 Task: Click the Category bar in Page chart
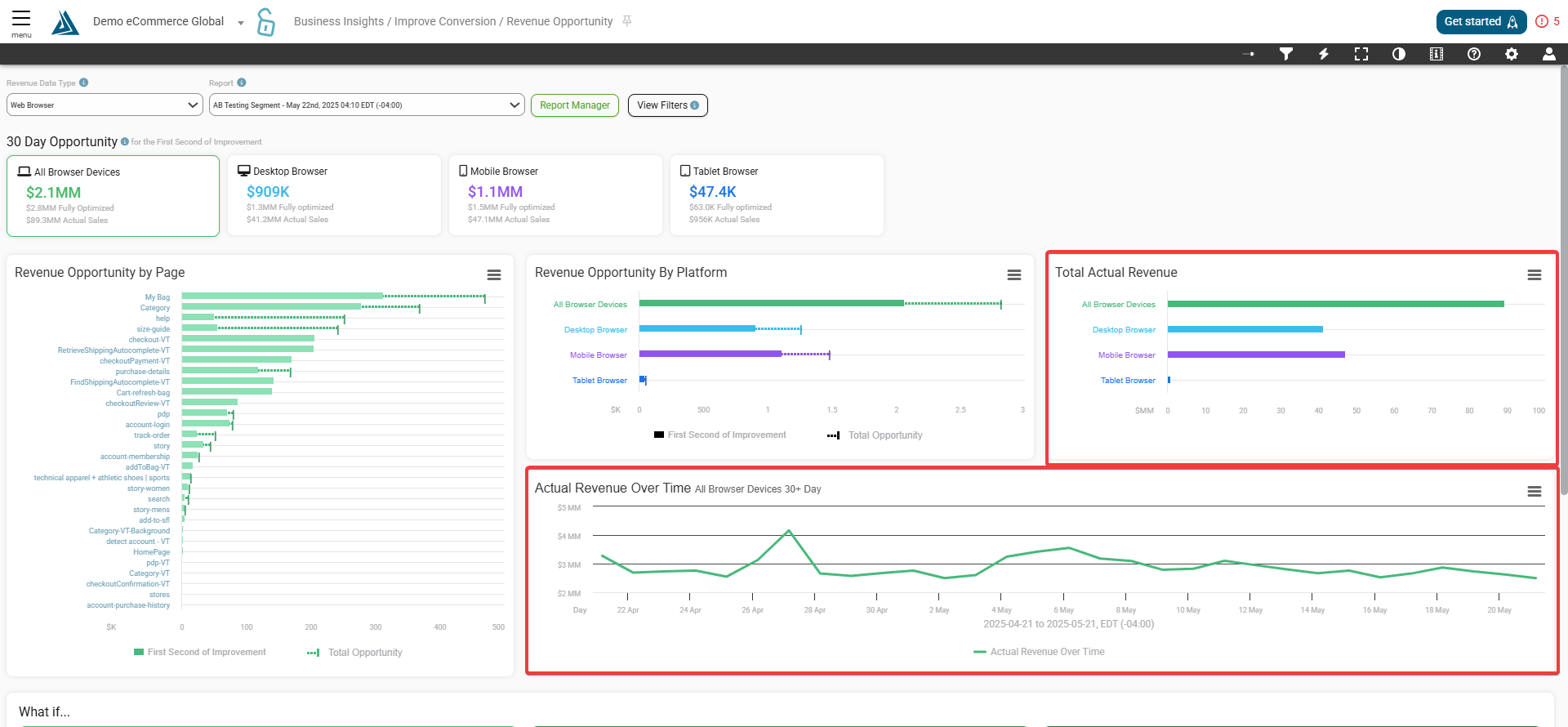[271, 306]
